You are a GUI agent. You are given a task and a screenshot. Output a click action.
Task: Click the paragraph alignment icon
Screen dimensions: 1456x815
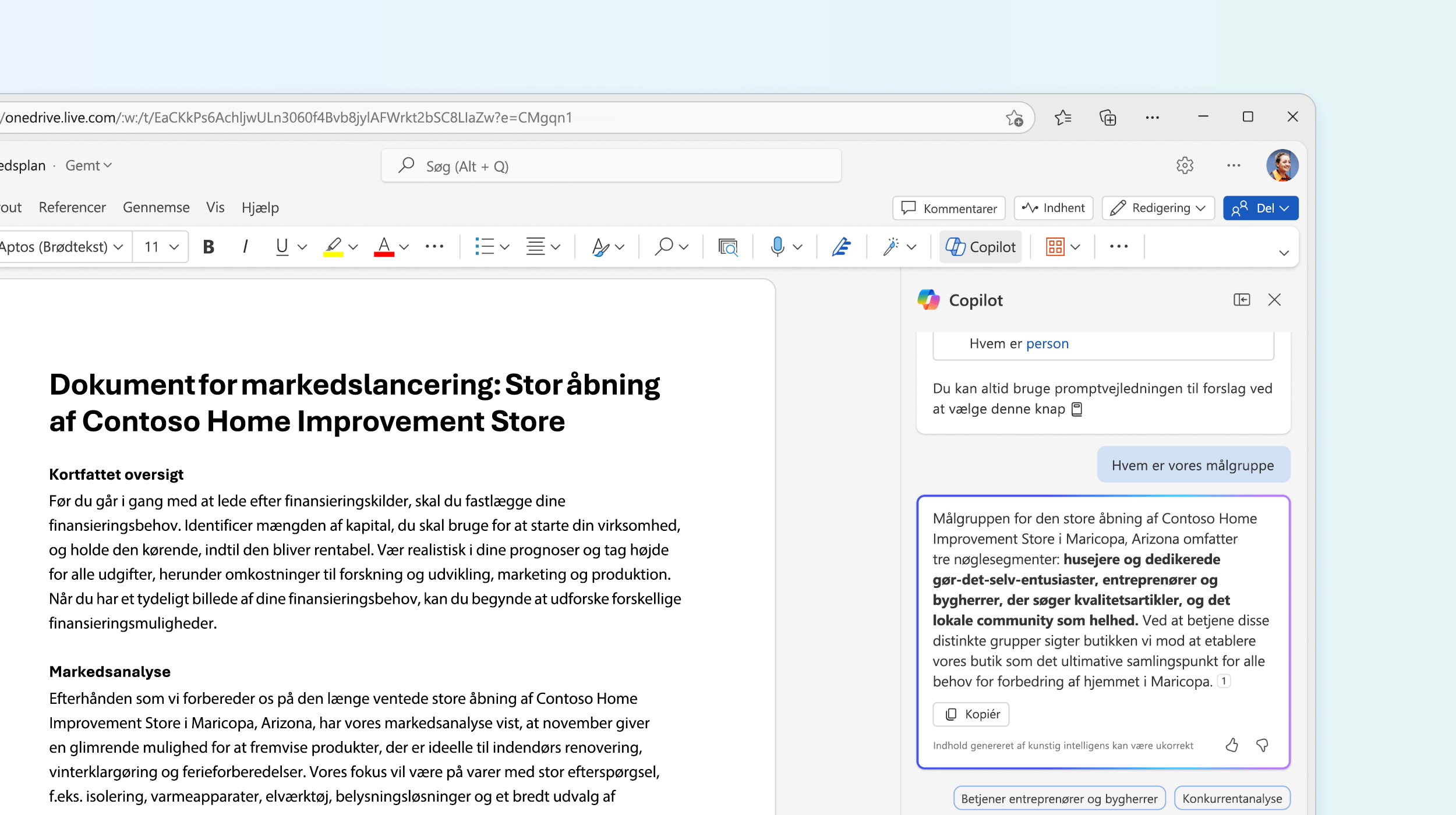point(536,247)
